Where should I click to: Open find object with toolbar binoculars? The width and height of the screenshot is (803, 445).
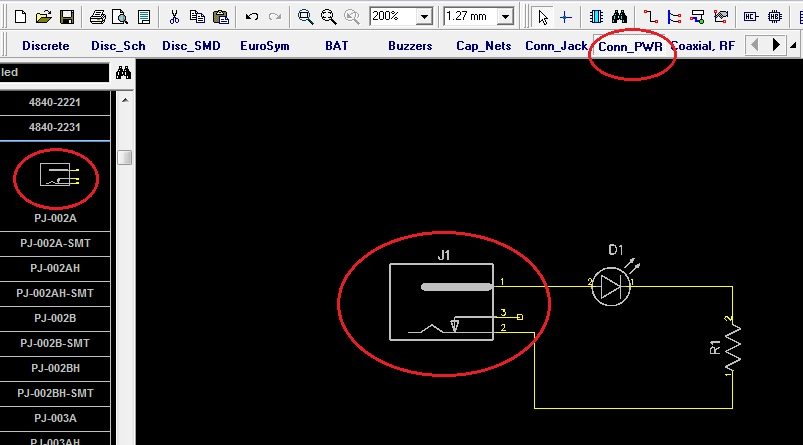pyautogui.click(x=619, y=17)
